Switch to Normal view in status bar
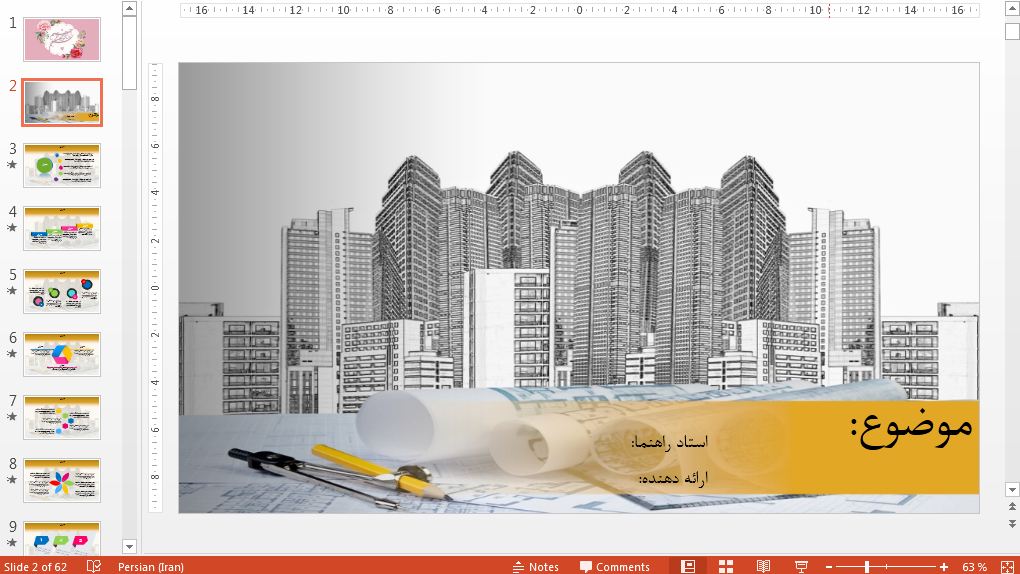The width and height of the screenshot is (1020, 574). point(688,566)
